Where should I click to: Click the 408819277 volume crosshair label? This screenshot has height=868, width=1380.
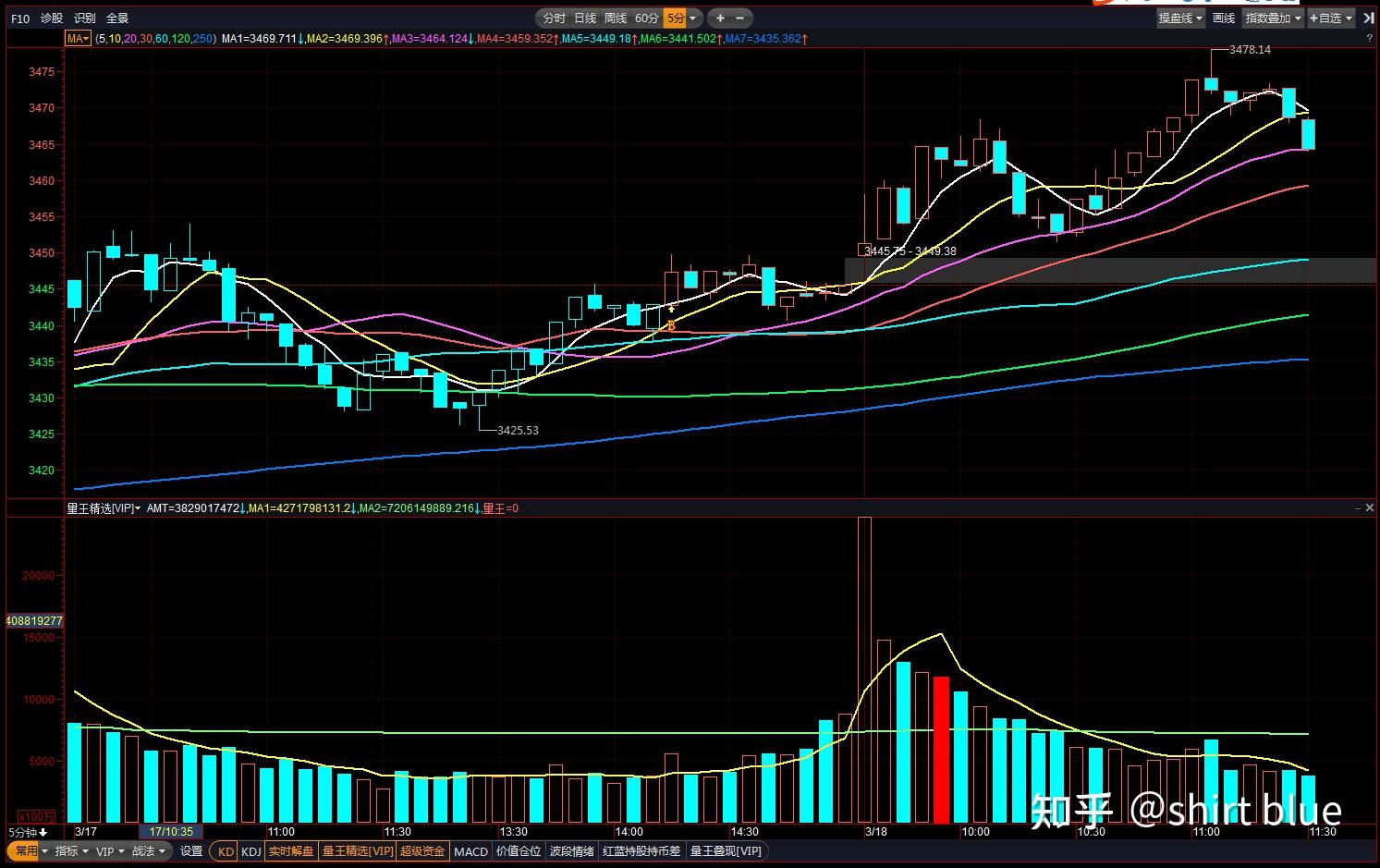35,621
